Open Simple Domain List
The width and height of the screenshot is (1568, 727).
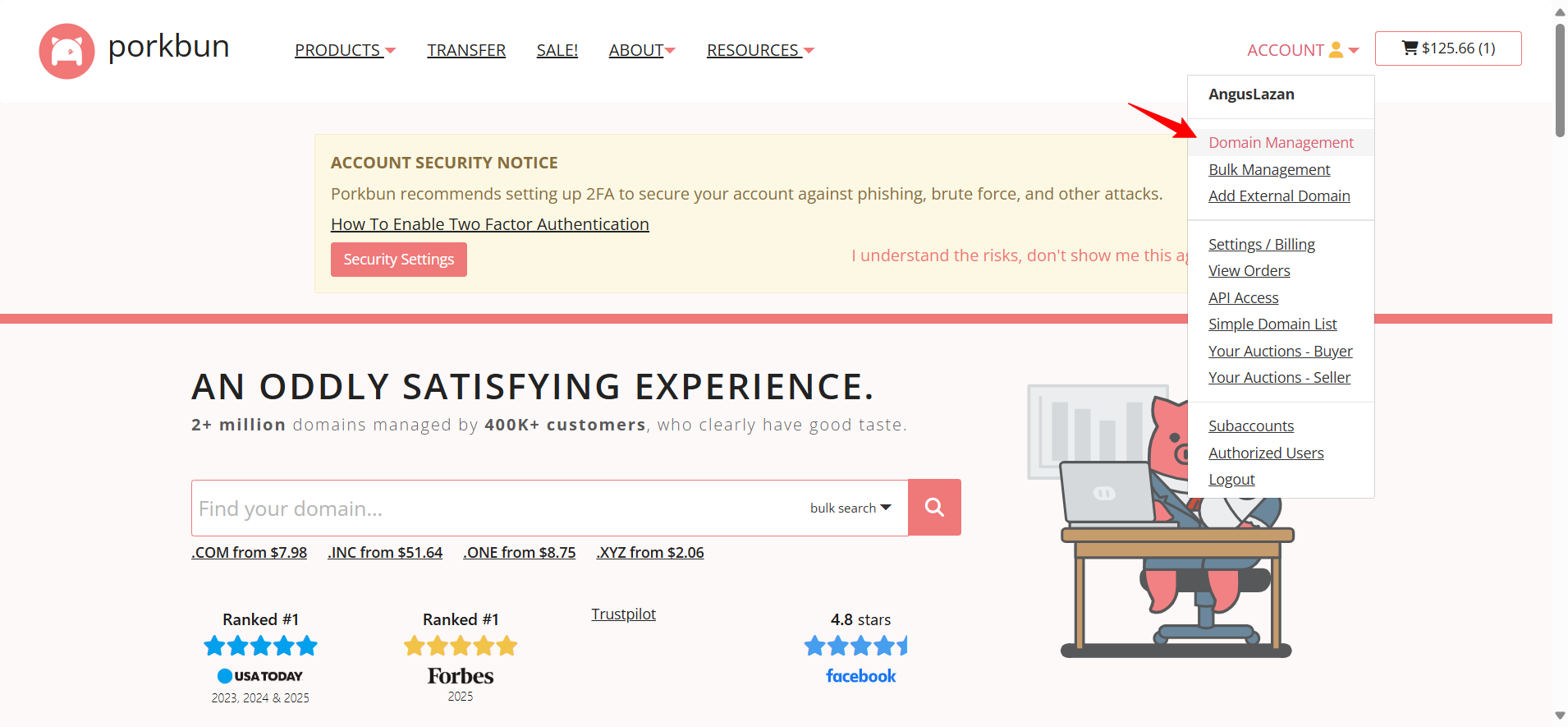click(1272, 324)
